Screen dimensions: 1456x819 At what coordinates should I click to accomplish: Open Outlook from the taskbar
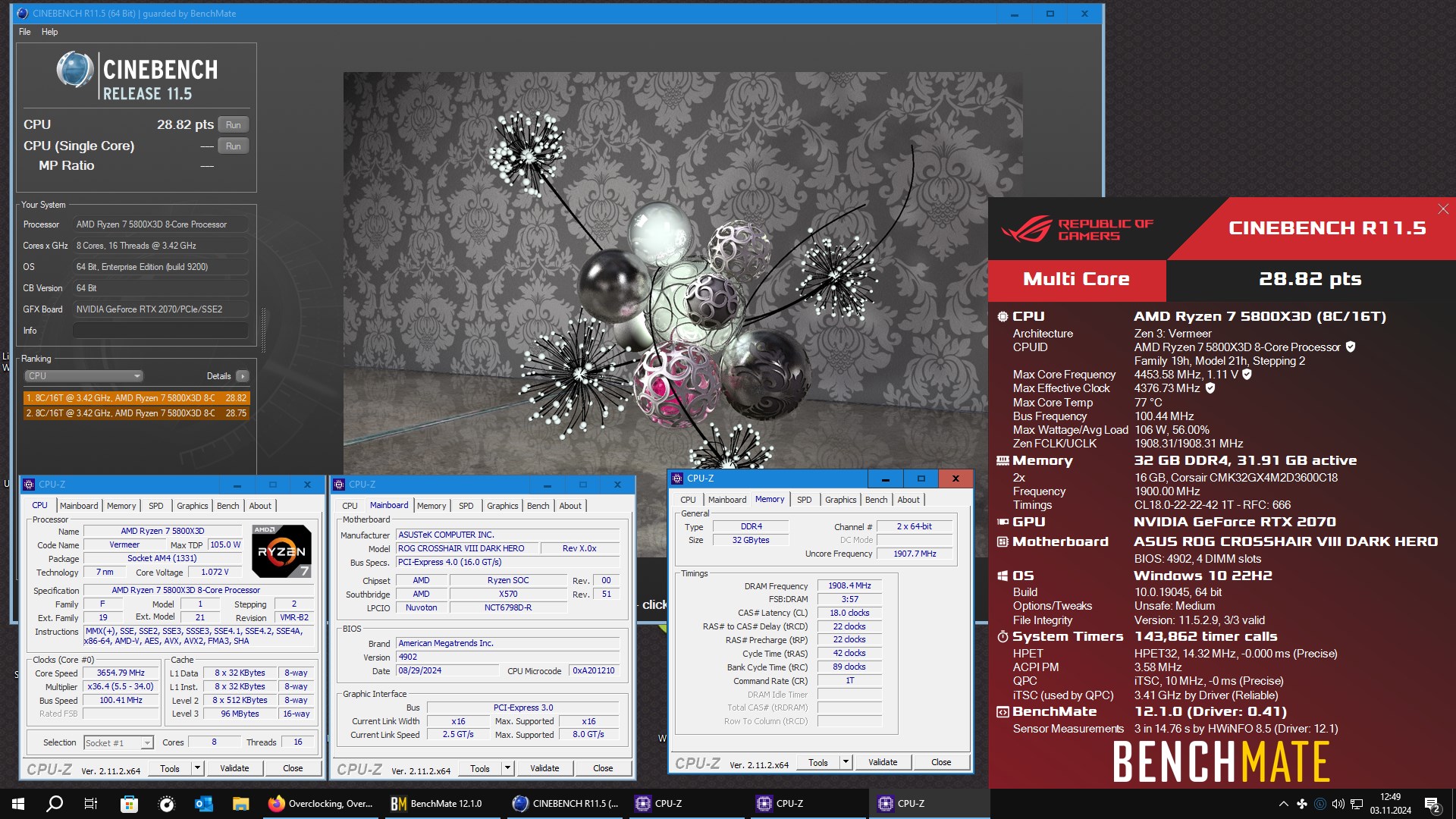pyautogui.click(x=203, y=804)
